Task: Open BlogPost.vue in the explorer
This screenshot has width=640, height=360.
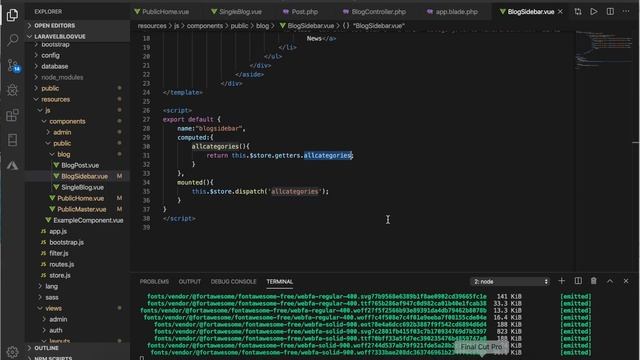Action: [x=80, y=165]
